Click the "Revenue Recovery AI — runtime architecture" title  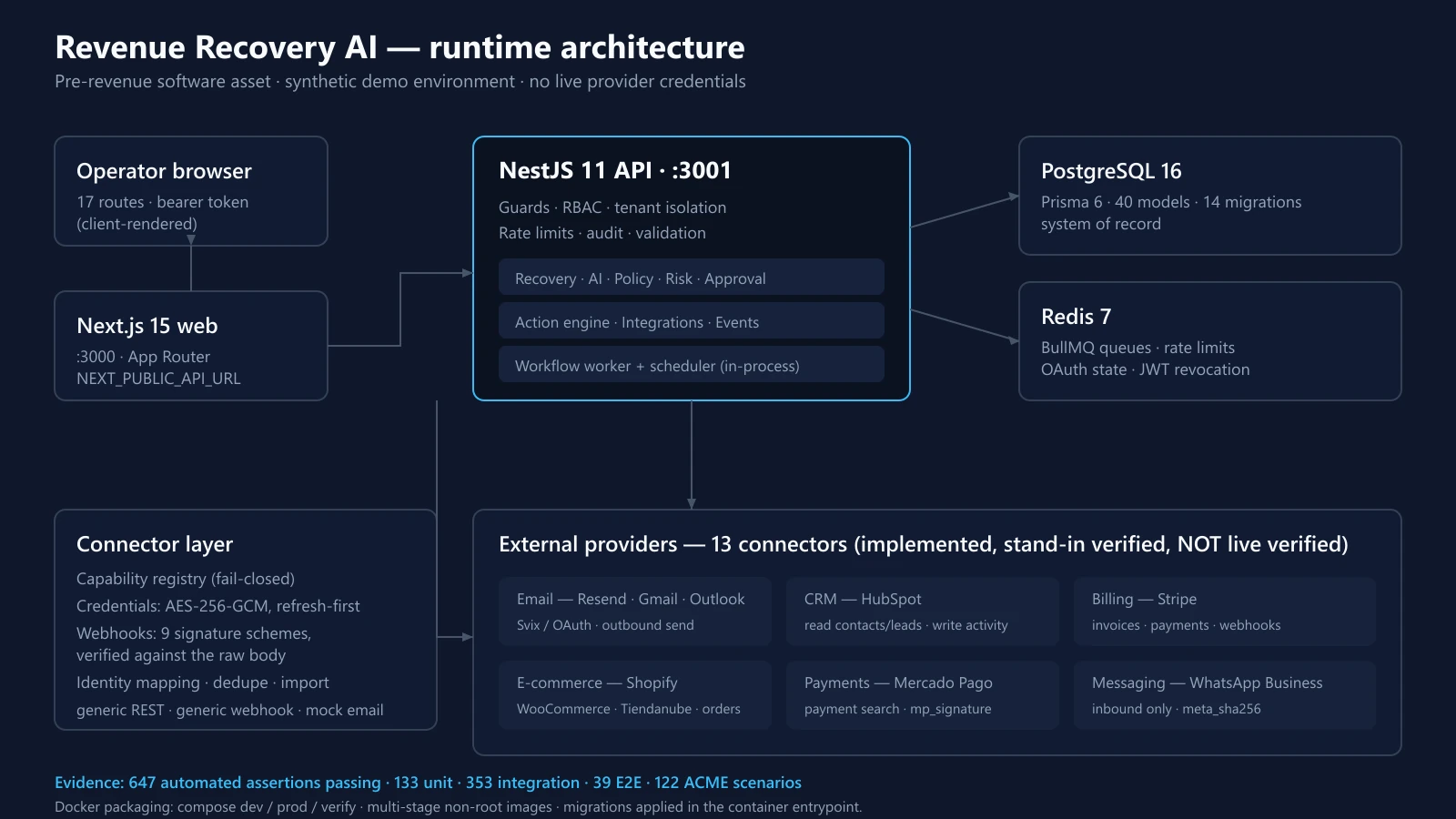pos(399,47)
